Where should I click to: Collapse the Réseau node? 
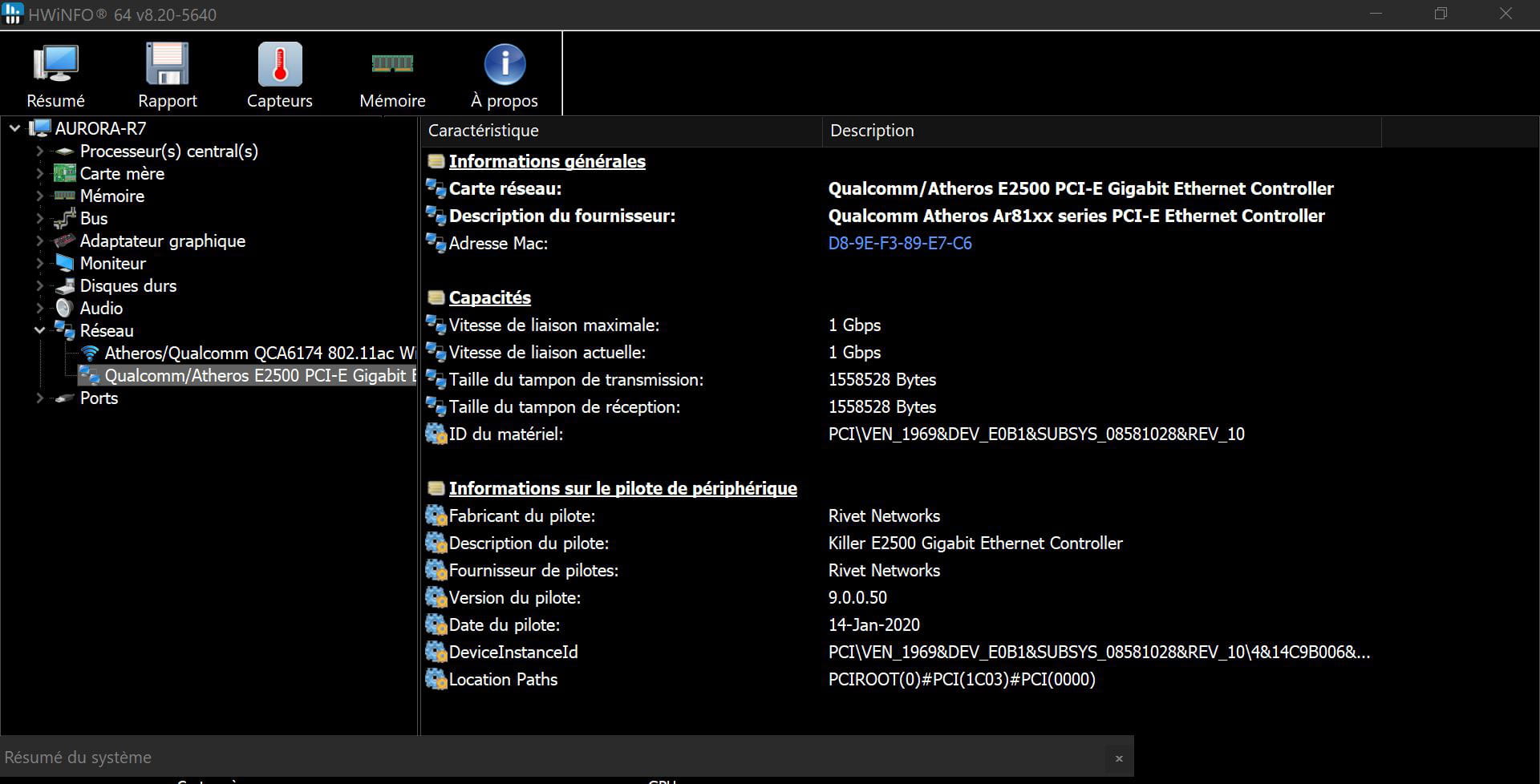point(39,330)
